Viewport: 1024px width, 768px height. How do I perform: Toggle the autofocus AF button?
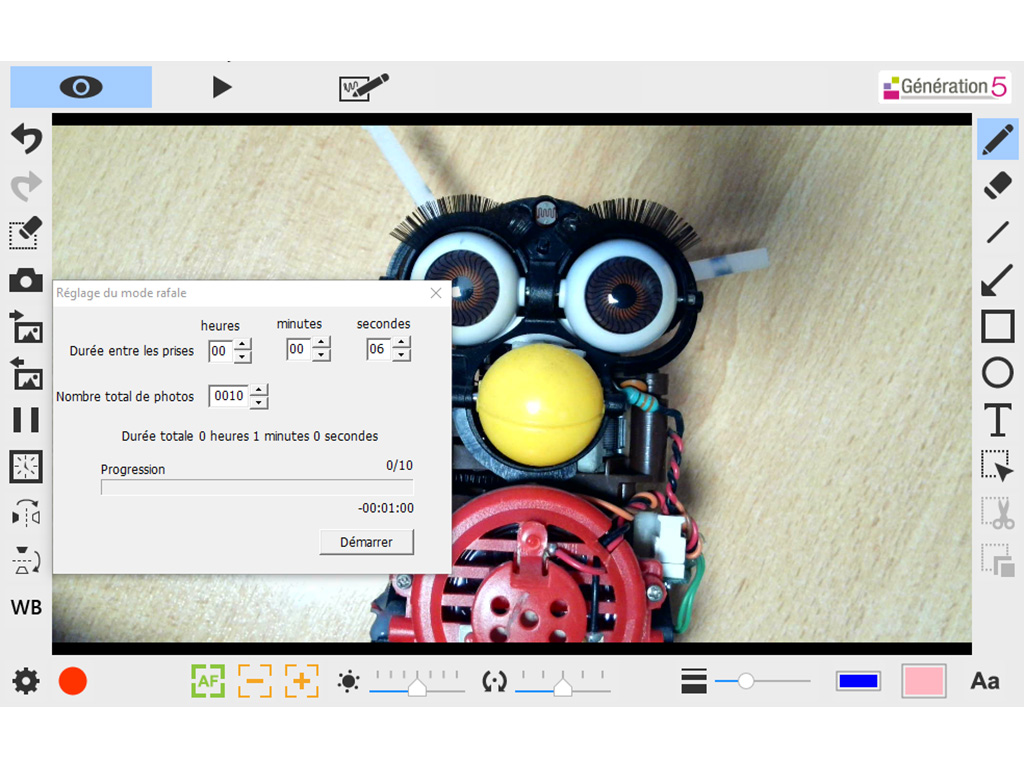208,681
